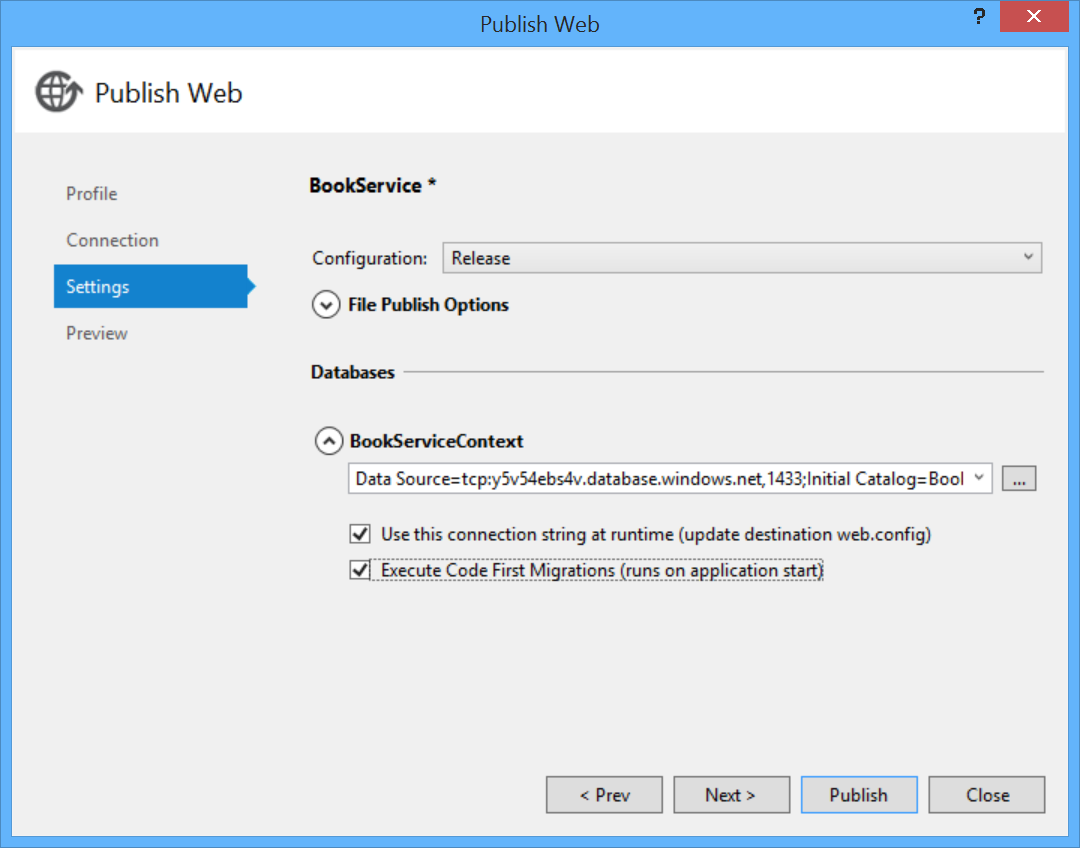Go to the Connection step

pos(112,240)
